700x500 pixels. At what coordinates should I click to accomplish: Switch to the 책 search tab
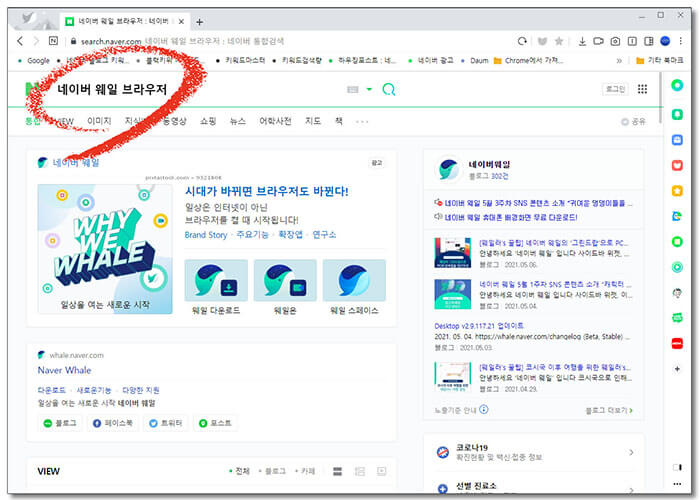click(339, 121)
